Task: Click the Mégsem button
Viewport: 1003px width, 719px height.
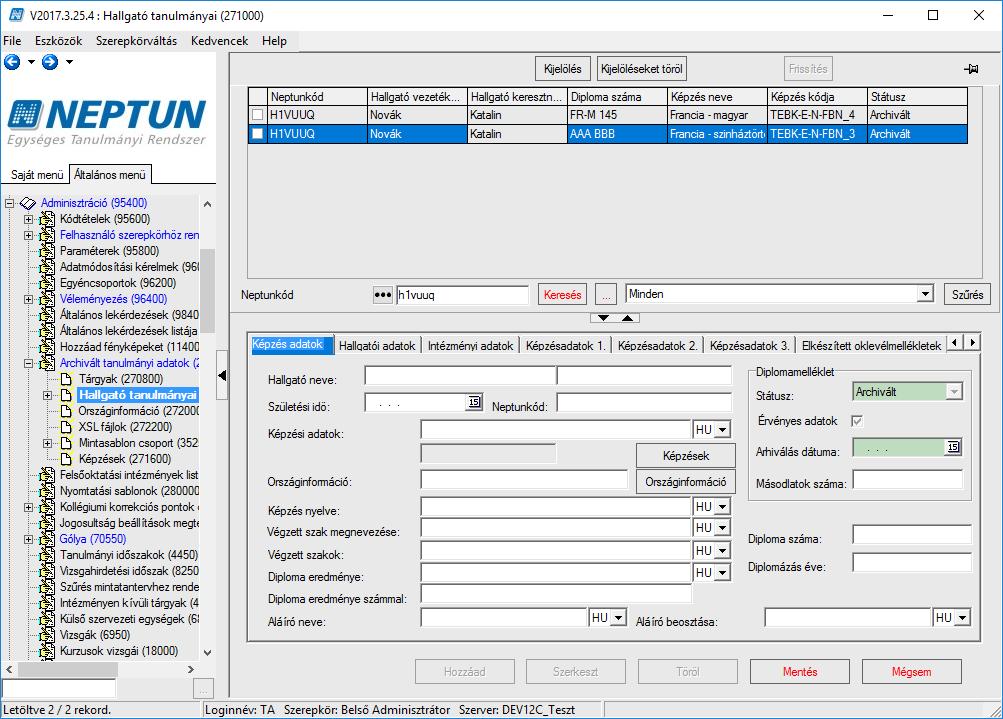Action: [912, 672]
